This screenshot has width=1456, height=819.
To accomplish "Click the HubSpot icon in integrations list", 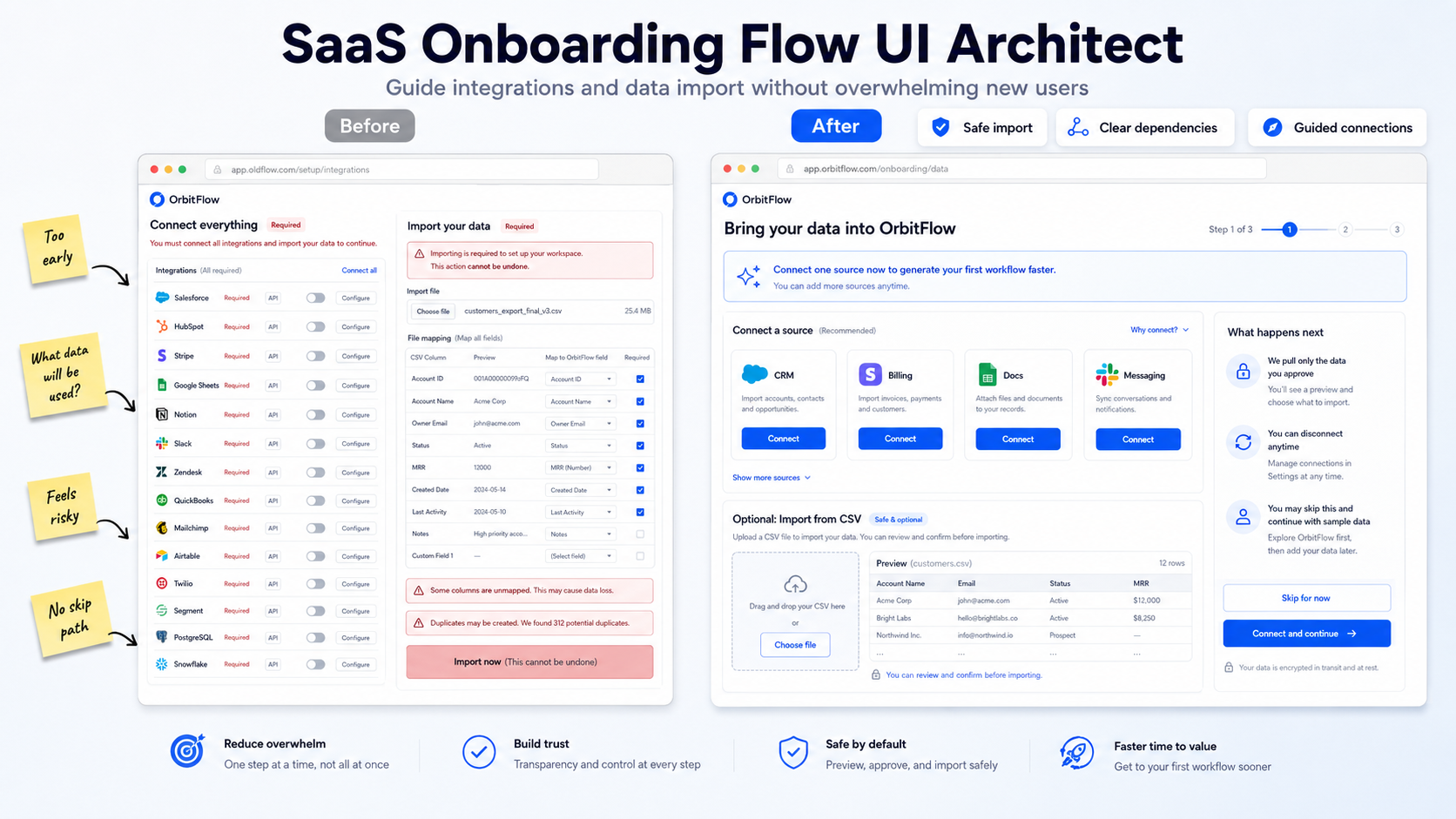I will click(x=162, y=326).
